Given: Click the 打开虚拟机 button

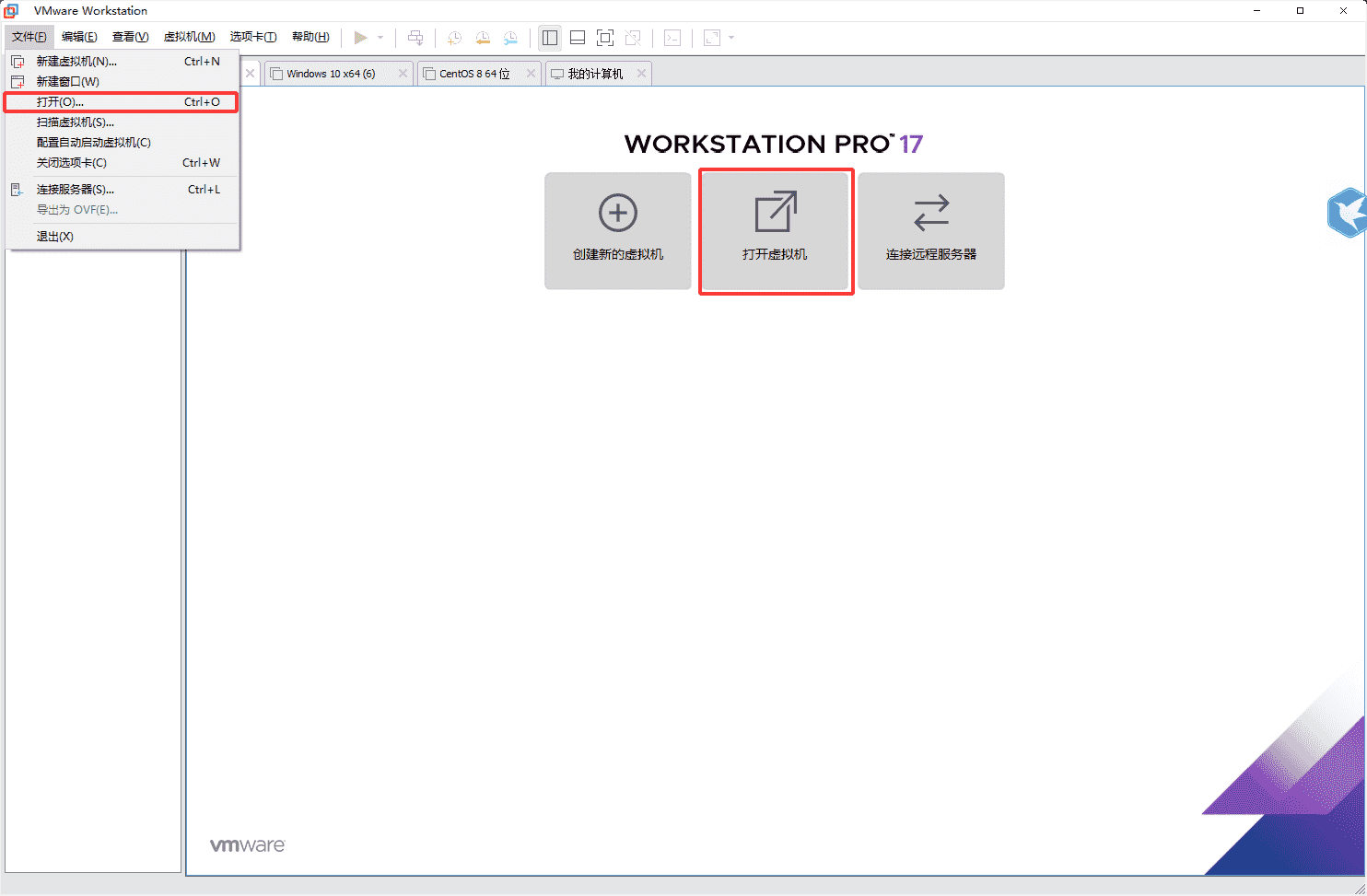Looking at the screenshot, I should tap(775, 231).
